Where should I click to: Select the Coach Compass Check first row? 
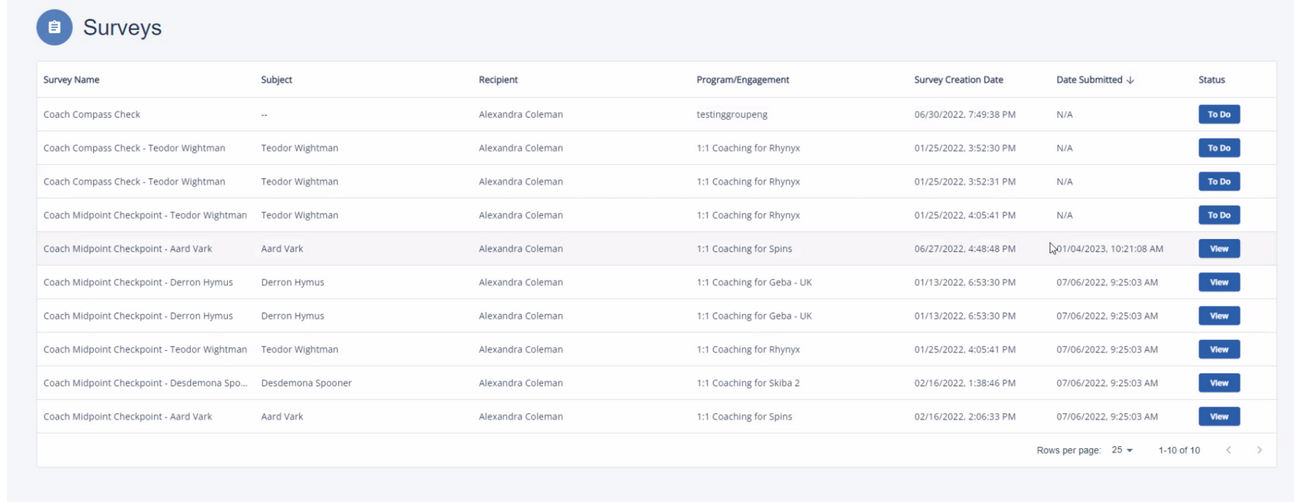[92, 114]
